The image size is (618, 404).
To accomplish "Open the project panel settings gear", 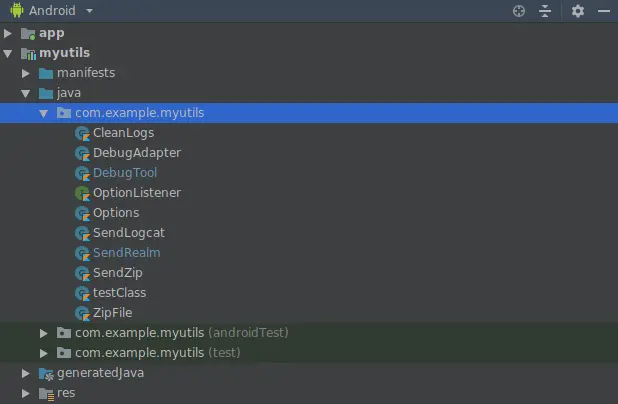I will (578, 11).
